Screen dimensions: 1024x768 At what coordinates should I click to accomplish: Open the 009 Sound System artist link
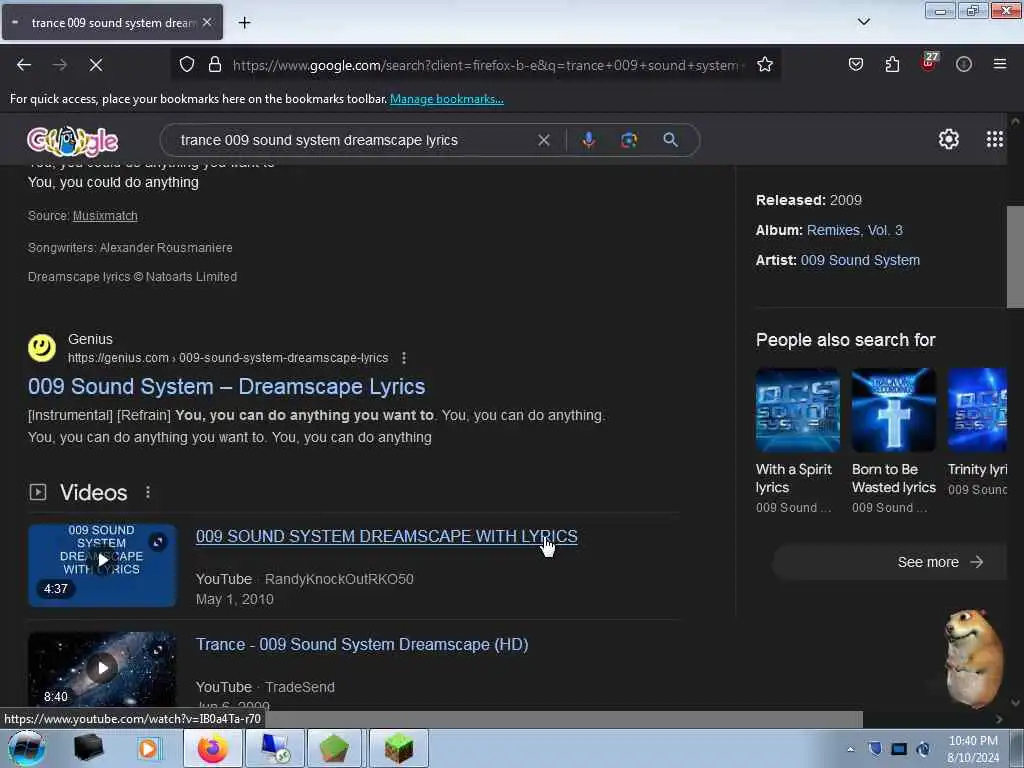click(860, 260)
